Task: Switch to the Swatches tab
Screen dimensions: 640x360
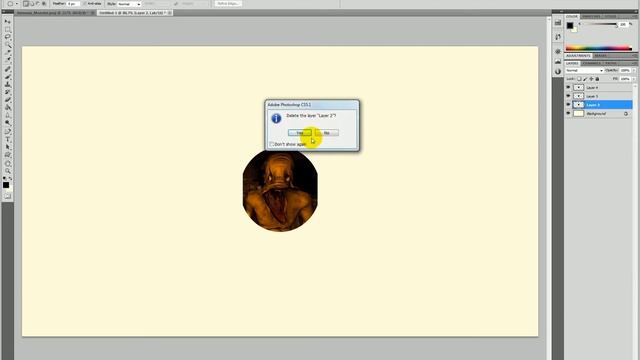Action: [591, 16]
